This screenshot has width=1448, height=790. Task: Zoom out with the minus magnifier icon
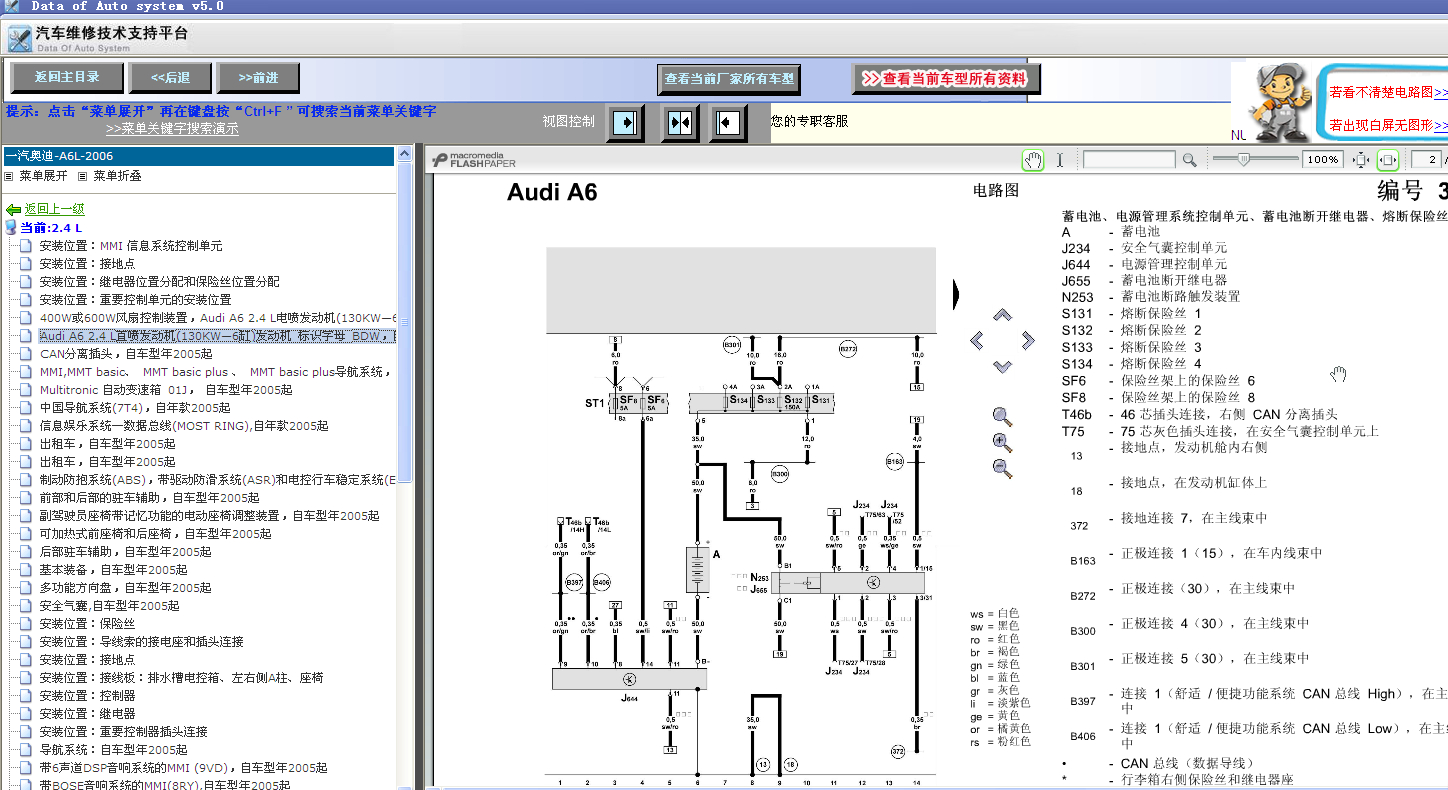tap(1002, 468)
